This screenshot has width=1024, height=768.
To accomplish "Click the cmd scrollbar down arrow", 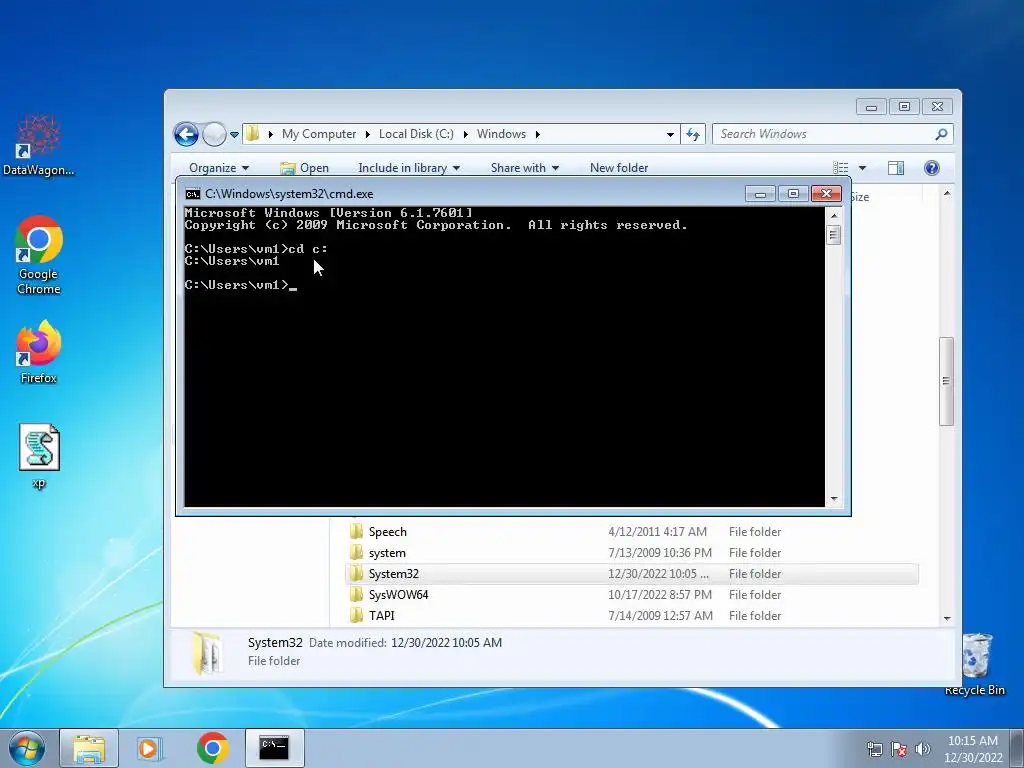I will tap(833, 499).
